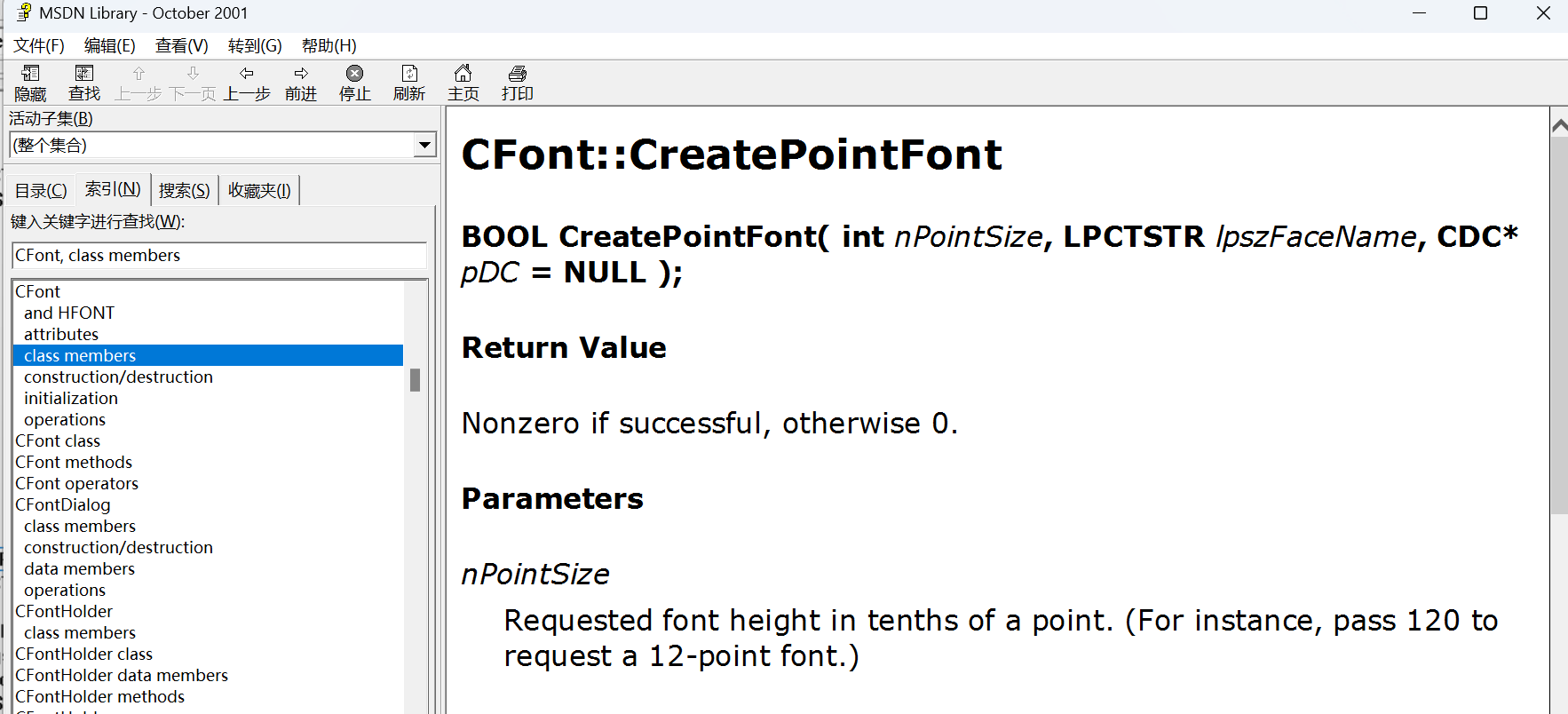This screenshot has height=714, width=1568.
Task: Select 'data members' under CFontDialog
Action: click(80, 568)
